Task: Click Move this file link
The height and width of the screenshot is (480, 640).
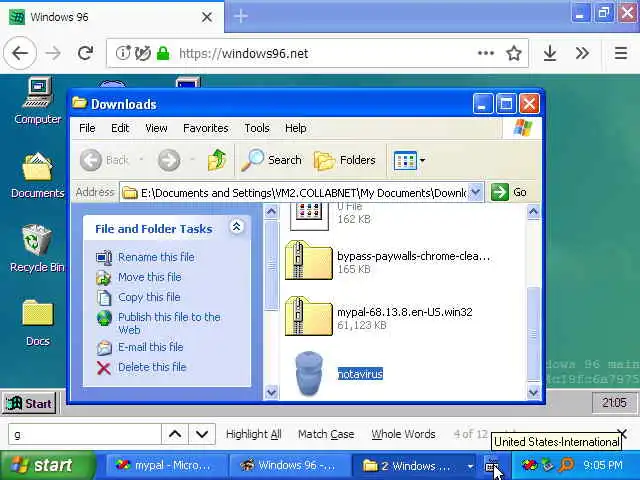Action: [x=149, y=277]
